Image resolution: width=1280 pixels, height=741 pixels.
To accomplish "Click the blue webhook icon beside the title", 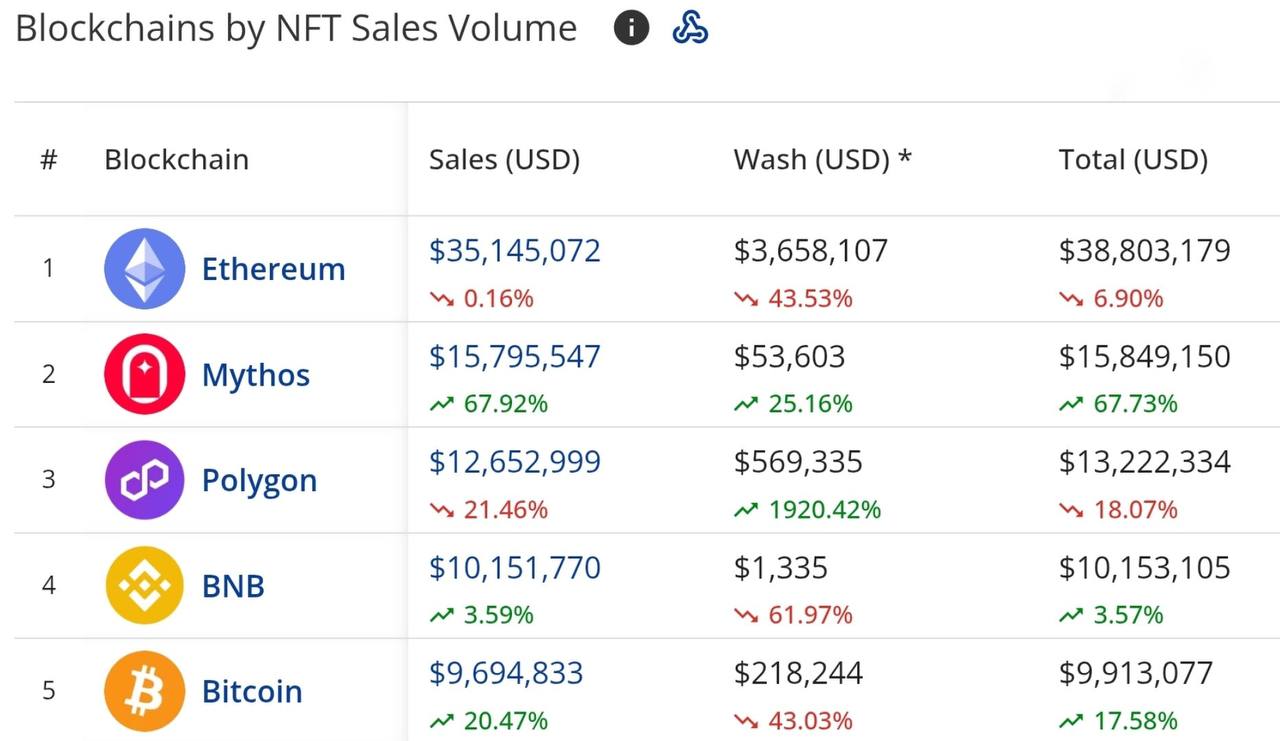I will coord(690,28).
